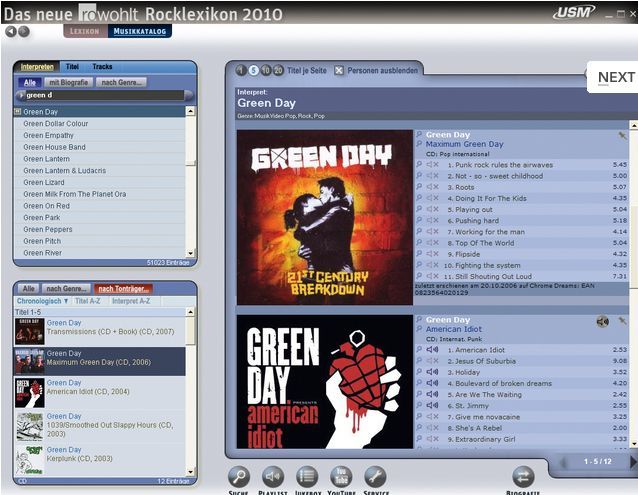638x495 pixels.
Task: Open the YouTube round button
Action: 341,476
